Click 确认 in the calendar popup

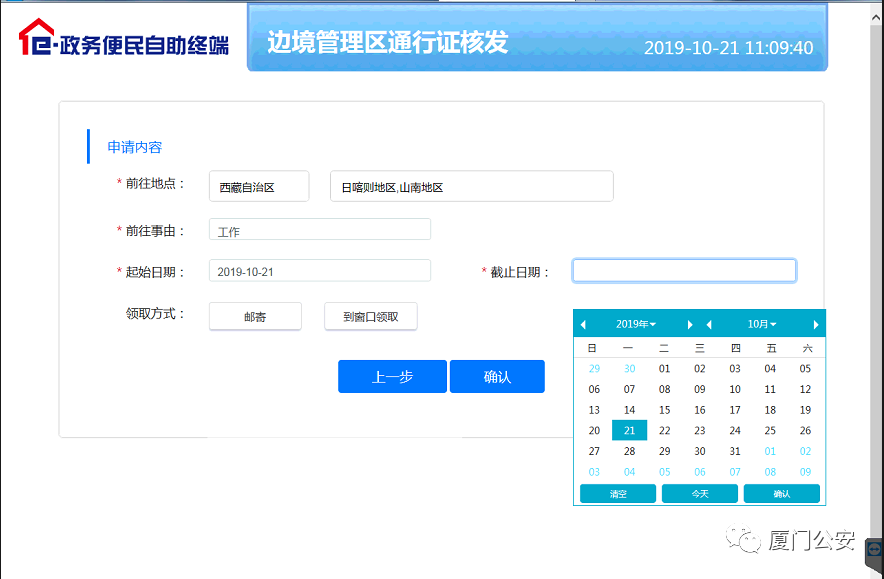coord(781,494)
